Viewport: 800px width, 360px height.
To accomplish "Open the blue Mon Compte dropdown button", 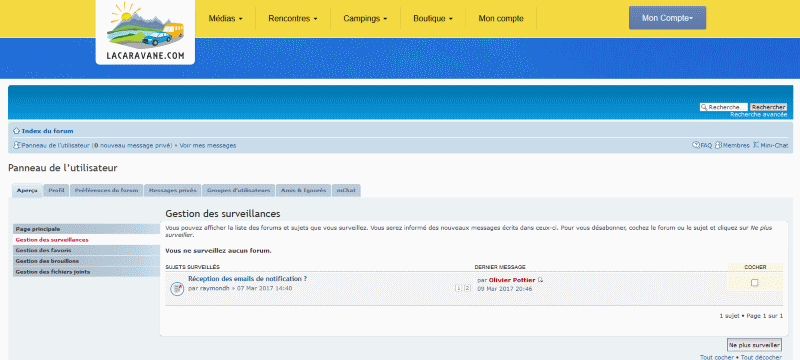I will [x=667, y=18].
